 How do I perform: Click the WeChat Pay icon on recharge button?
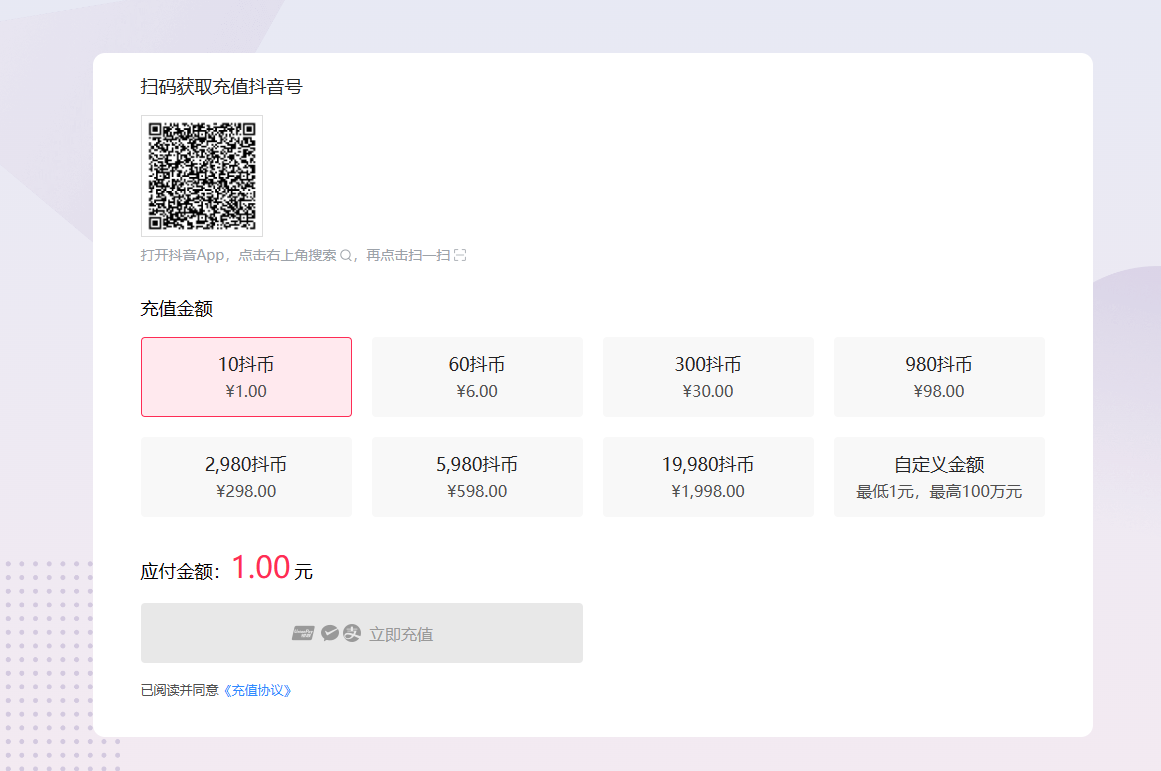point(330,633)
